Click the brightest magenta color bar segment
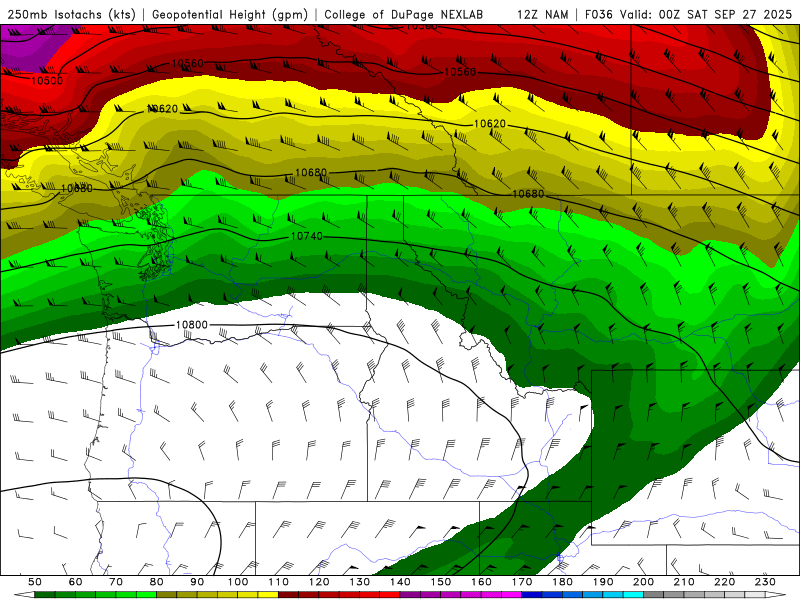This screenshot has width=800, height=600. 512,595
